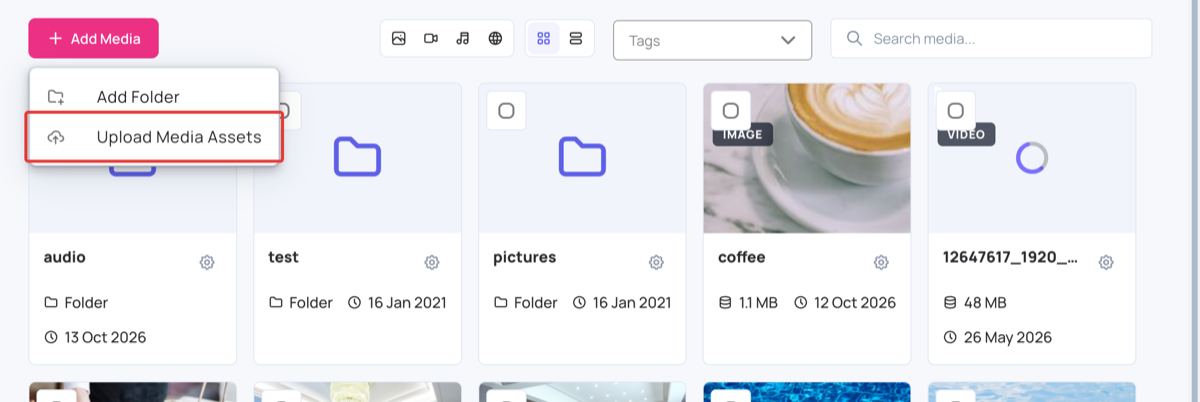Click the audio folder name
This screenshot has width=1200, height=402.
[65, 257]
